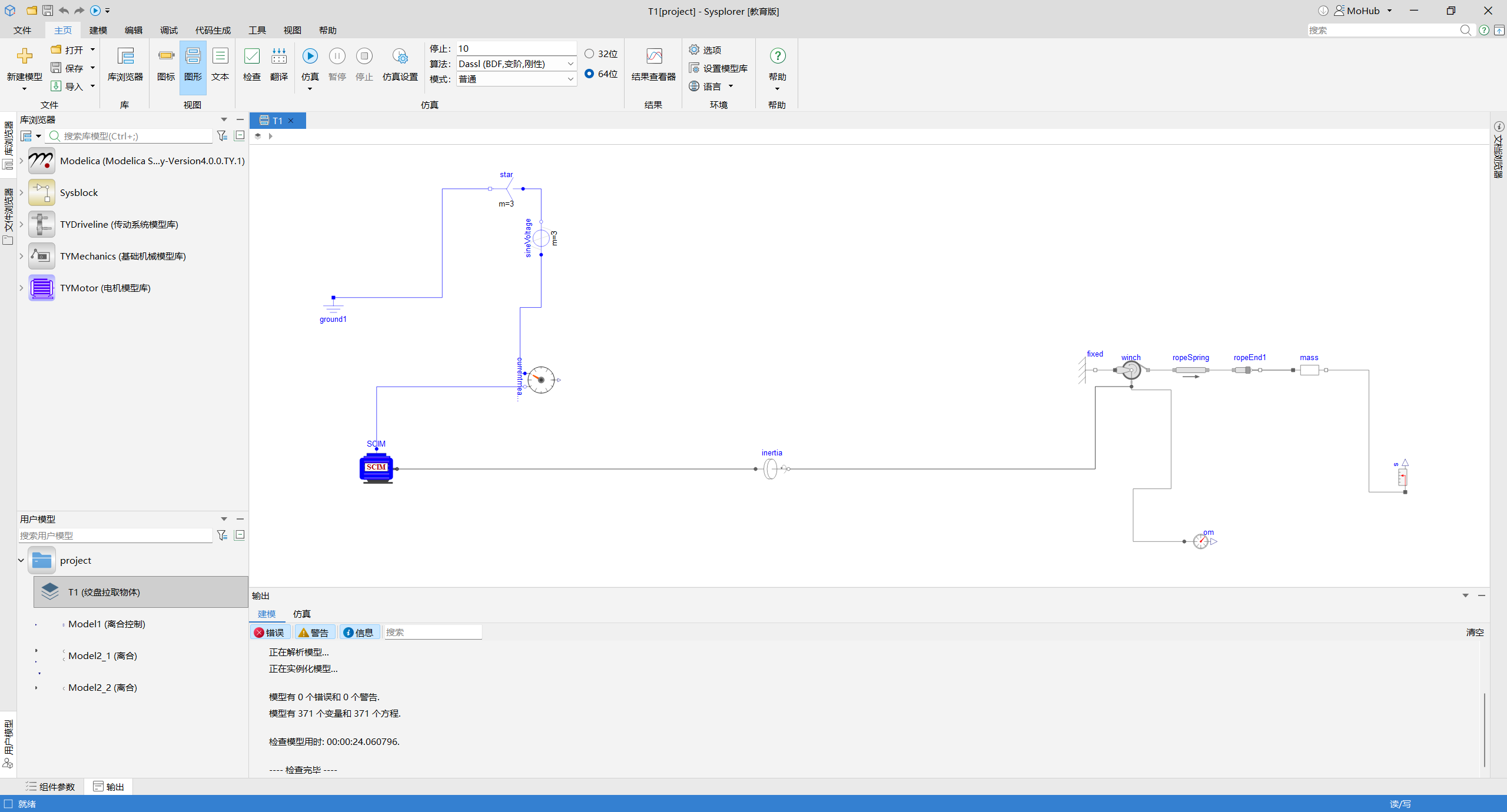Image resolution: width=1507 pixels, height=812 pixels.
Task: Select the sineVoltage source component
Action: pos(541,238)
